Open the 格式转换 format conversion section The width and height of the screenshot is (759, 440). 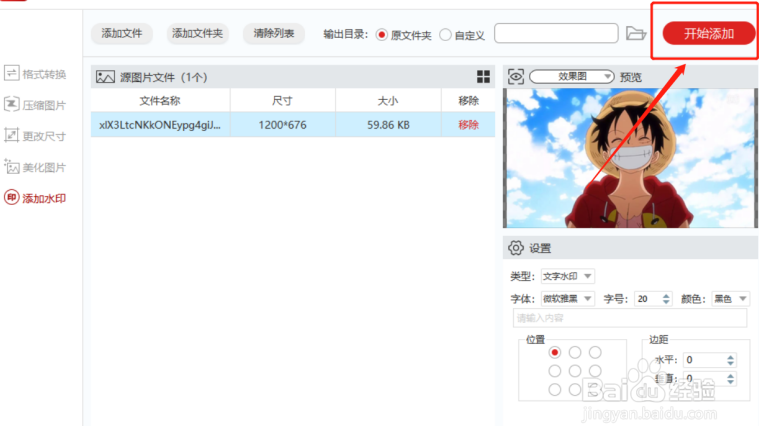click(35, 74)
